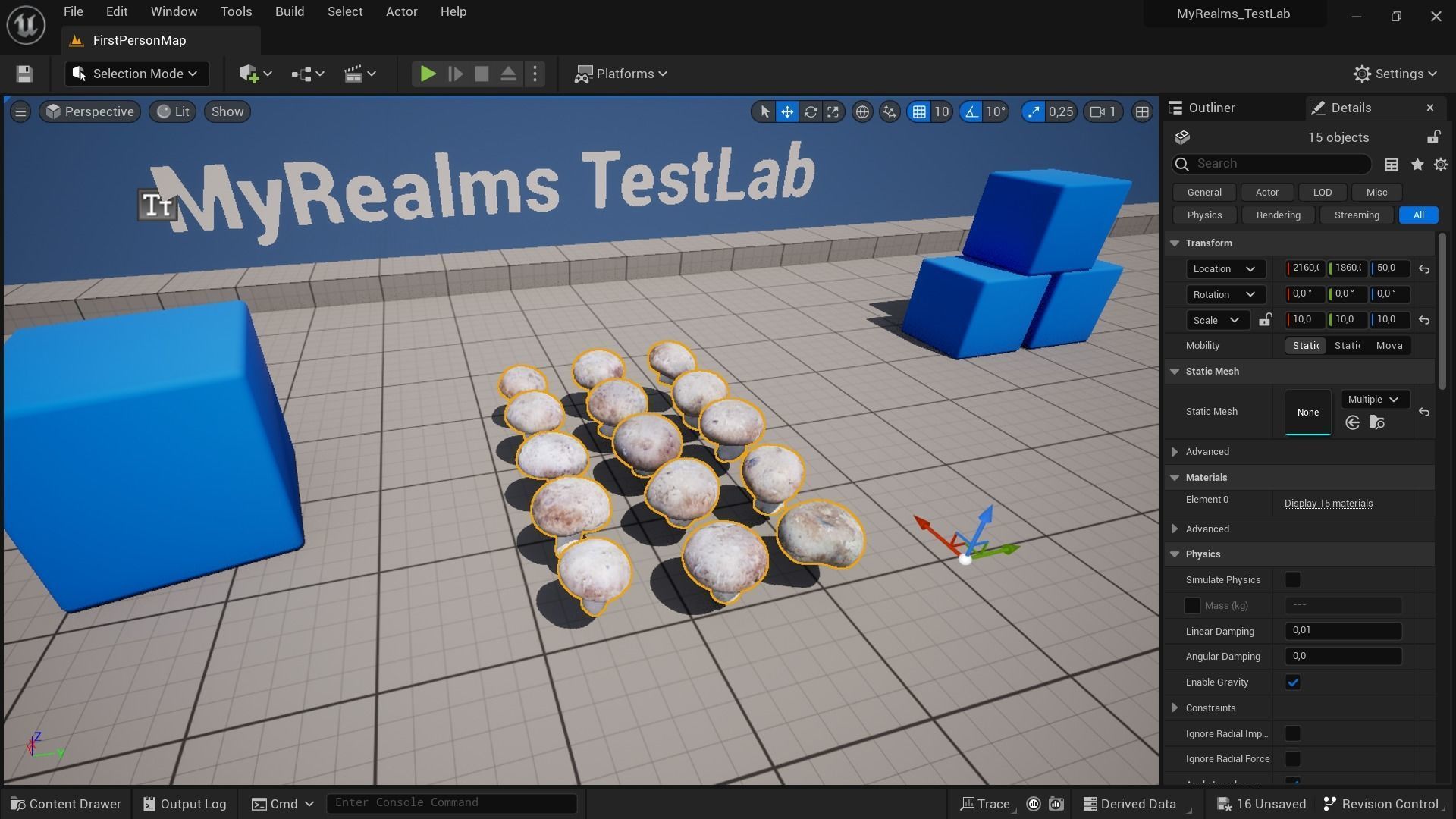Uncheck Enable Gravity checkbox
Image resolution: width=1456 pixels, height=819 pixels.
(1293, 682)
